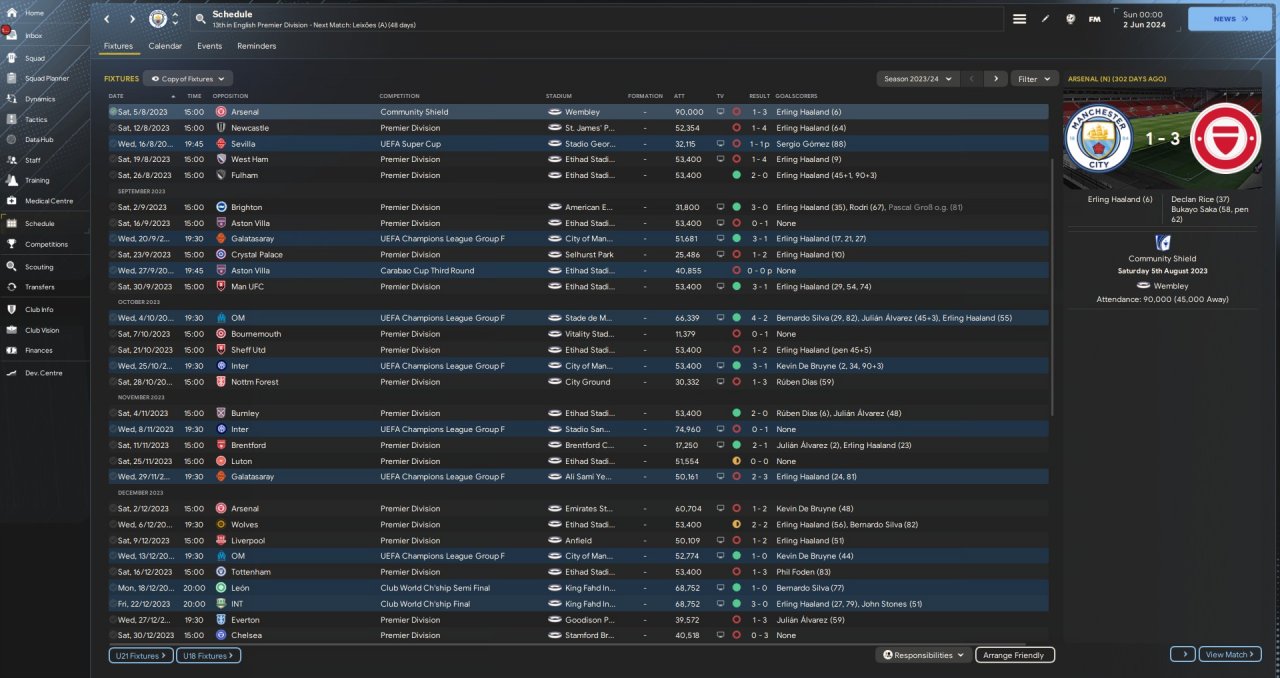The height and width of the screenshot is (678, 1280).
Task: Open Competitions from the sidebar
Action: [44, 244]
